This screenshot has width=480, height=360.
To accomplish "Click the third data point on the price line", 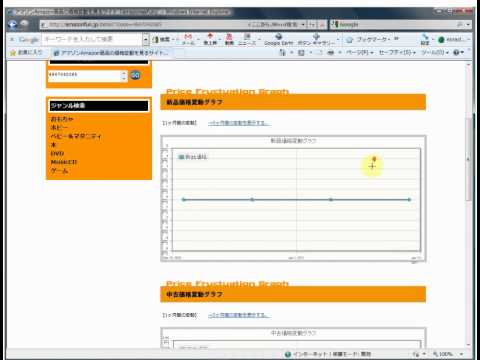I will [331, 200].
